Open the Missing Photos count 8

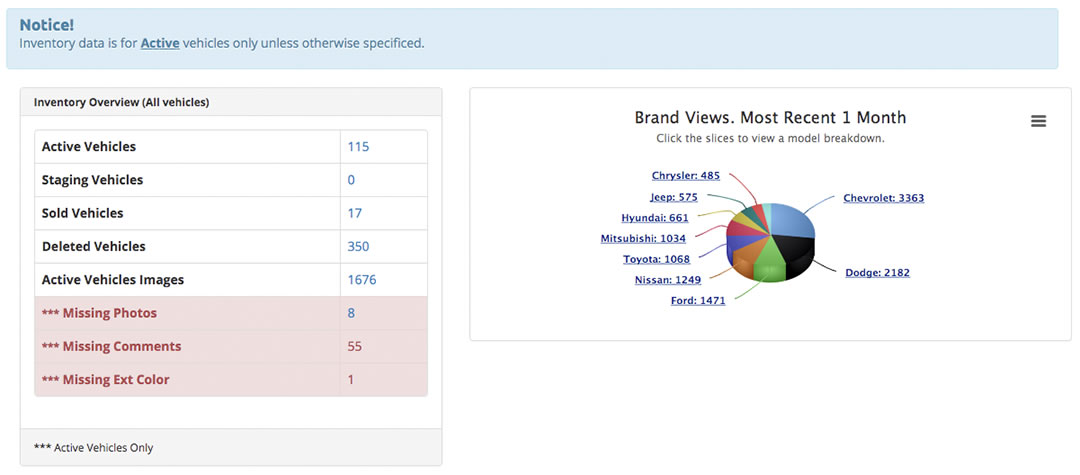coord(352,313)
